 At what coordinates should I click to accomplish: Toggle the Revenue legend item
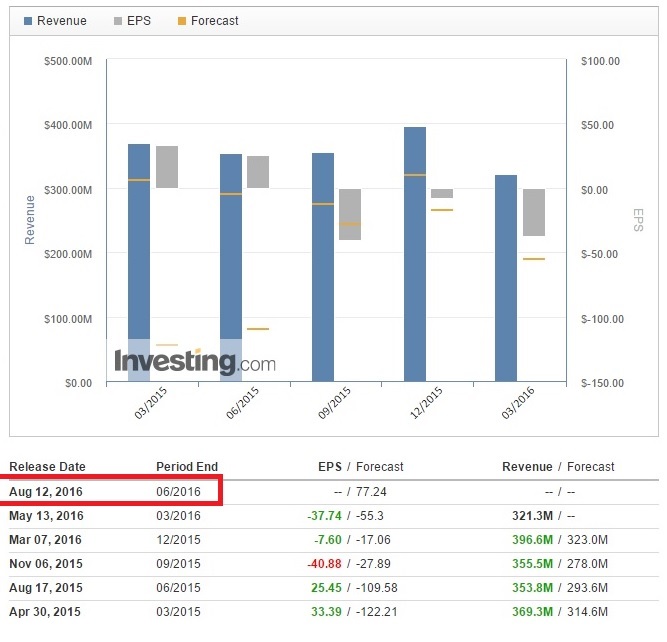pyautogui.click(x=55, y=21)
